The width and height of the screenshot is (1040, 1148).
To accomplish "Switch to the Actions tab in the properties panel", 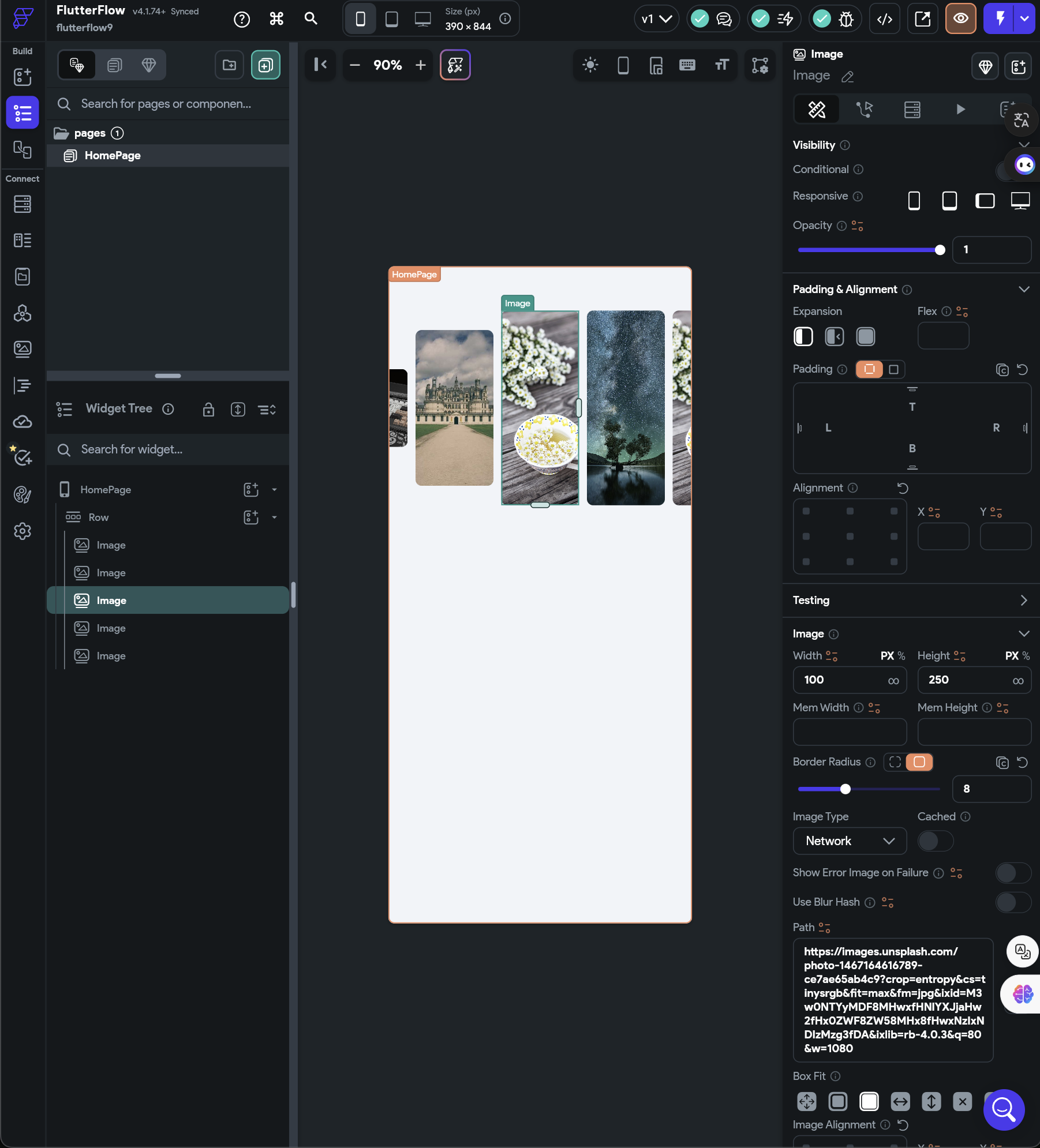I will pyautogui.click(x=865, y=110).
